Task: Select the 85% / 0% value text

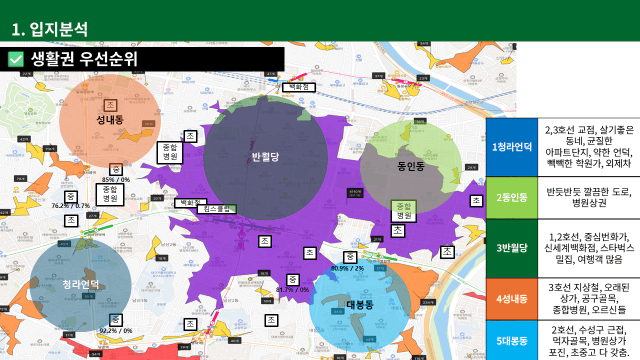Action: [x=116, y=180]
